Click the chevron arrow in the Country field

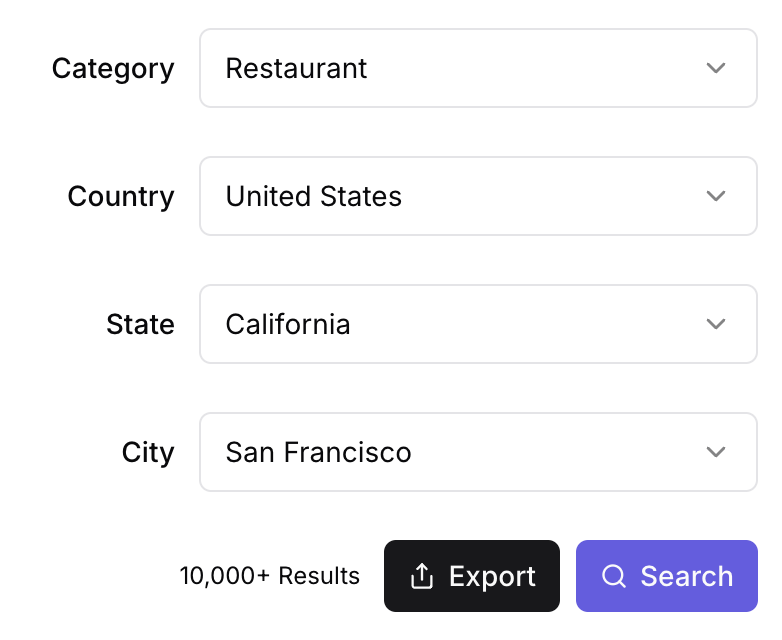715,196
